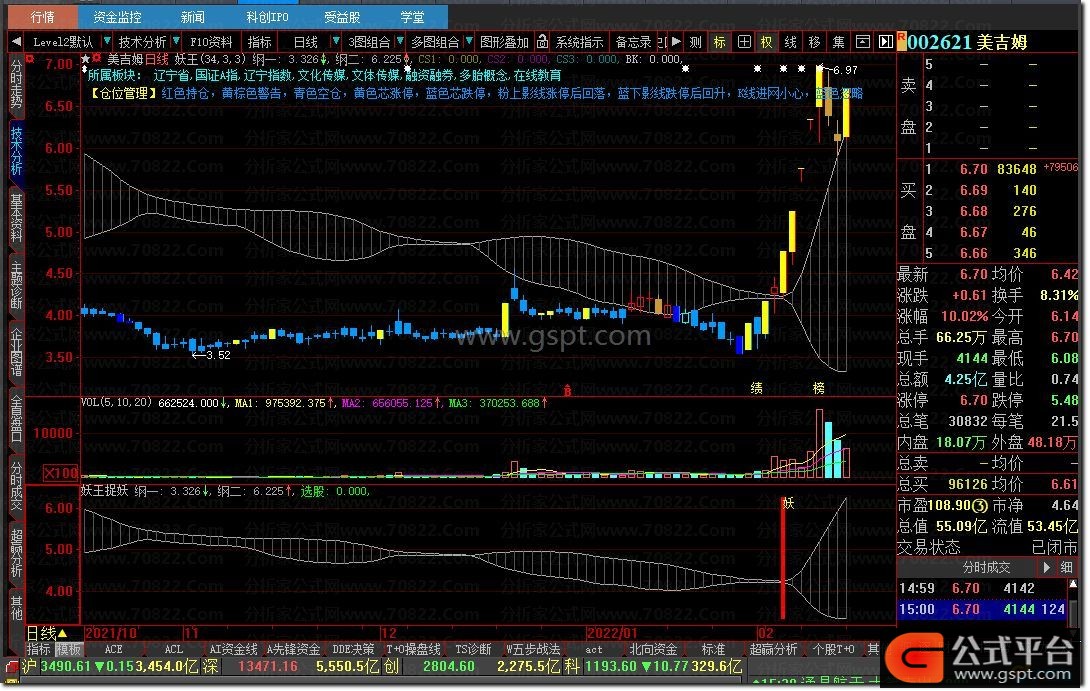1090x691 pixels.
Task: Select the 超赢分析 sidebar tab
Action: point(16,553)
